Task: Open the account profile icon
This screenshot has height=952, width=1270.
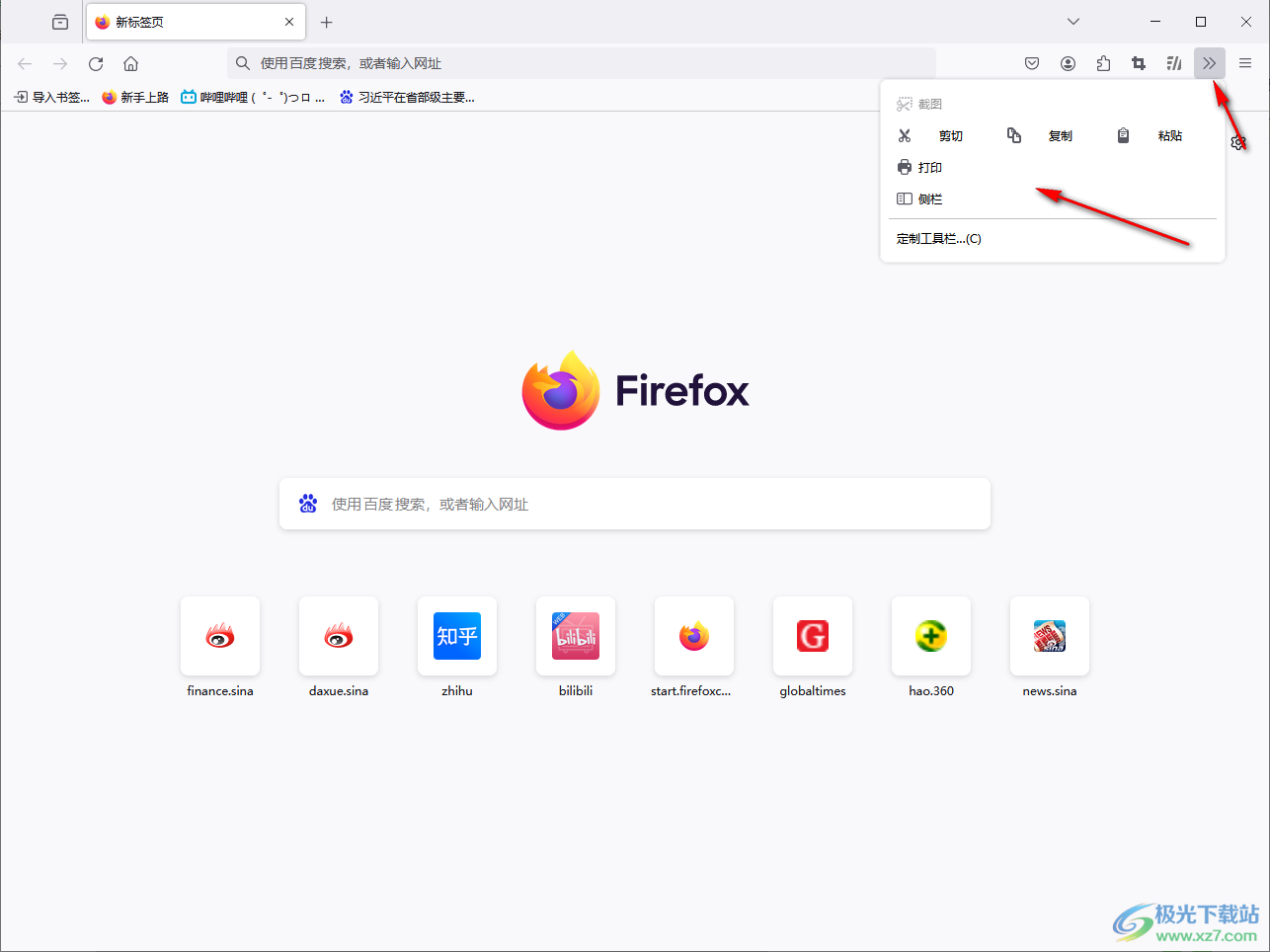Action: (x=1068, y=63)
